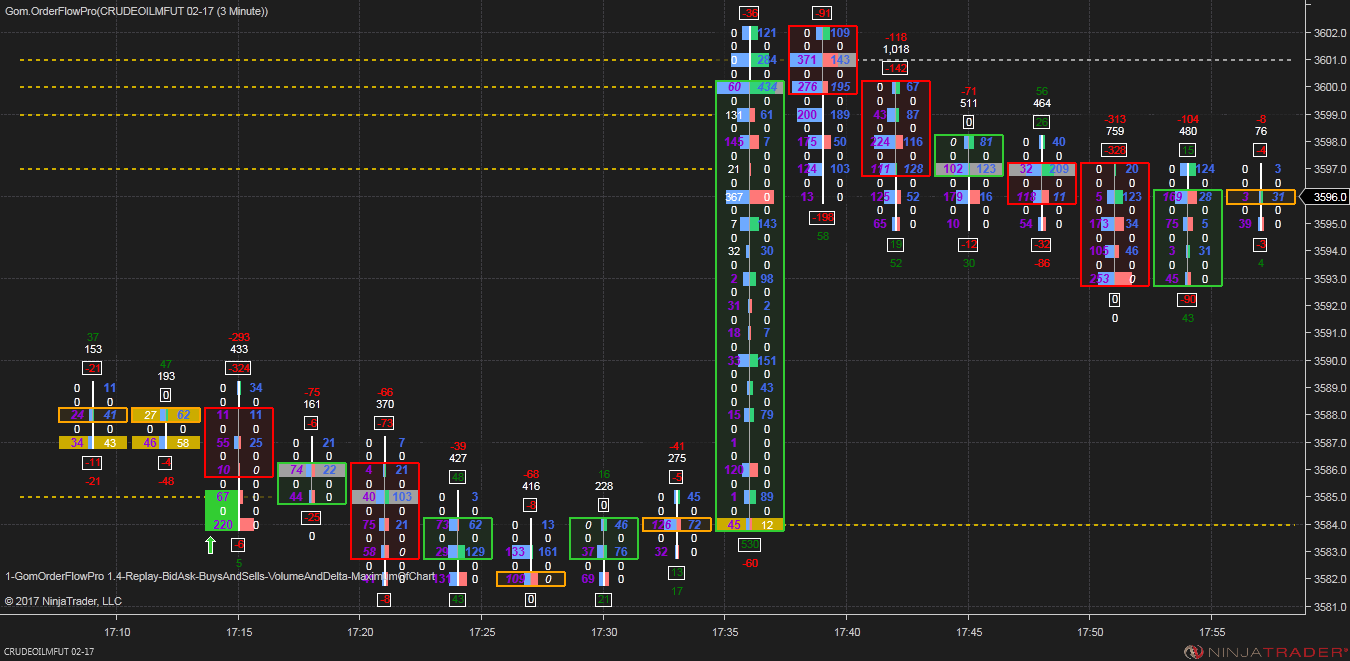The height and width of the screenshot is (661, 1350).
Task: Select the 1-GomOrderFlowPro 1.4-Replay indicator label
Action: pyautogui.click(x=220, y=576)
